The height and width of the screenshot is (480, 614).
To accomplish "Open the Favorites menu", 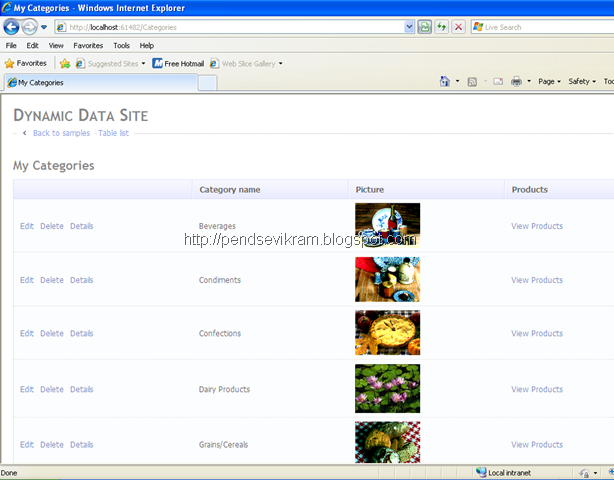I will (88, 45).
